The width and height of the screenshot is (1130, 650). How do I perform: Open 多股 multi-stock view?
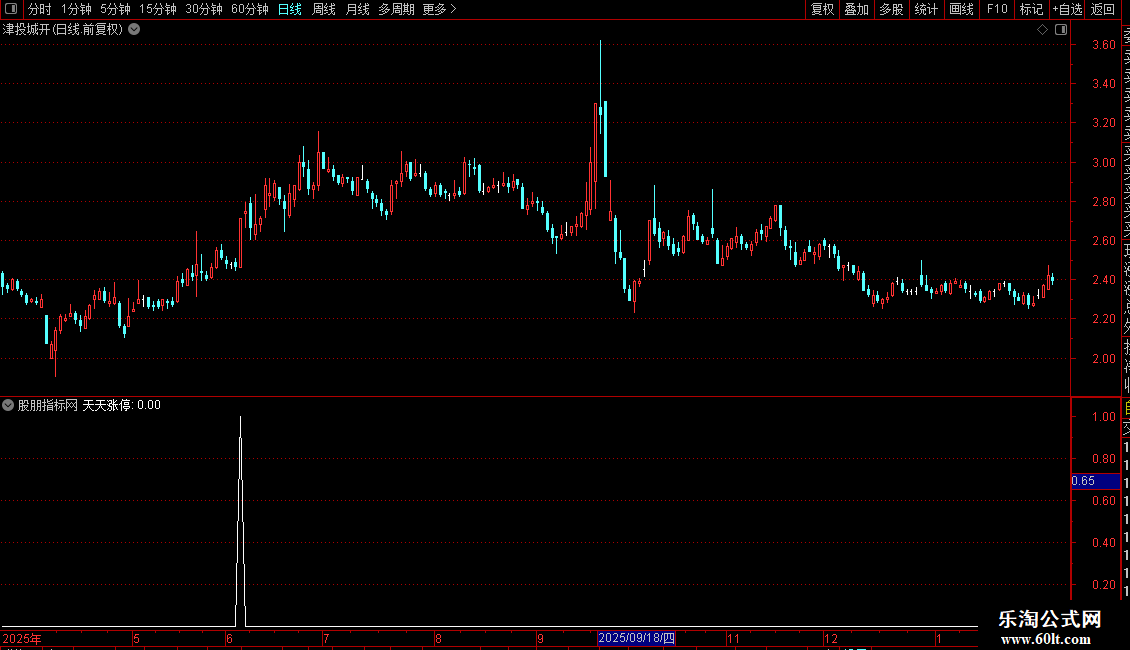tap(891, 9)
